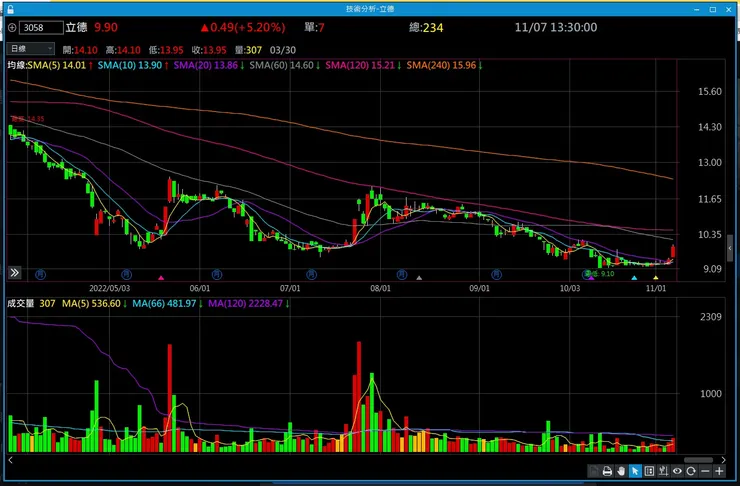The height and width of the screenshot is (486, 740).
Task: Click the print icon in the bottom toolbar
Action: pyautogui.click(x=607, y=471)
